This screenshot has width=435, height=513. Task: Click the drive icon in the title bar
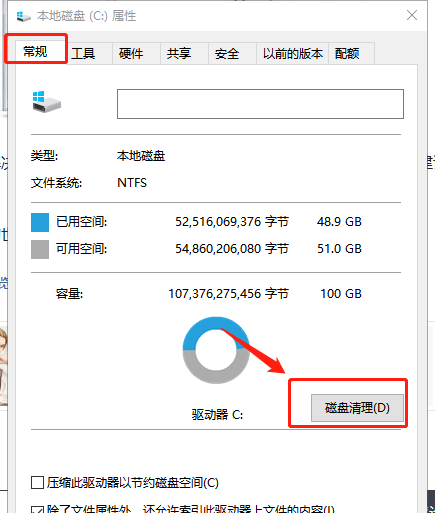tap(23, 16)
